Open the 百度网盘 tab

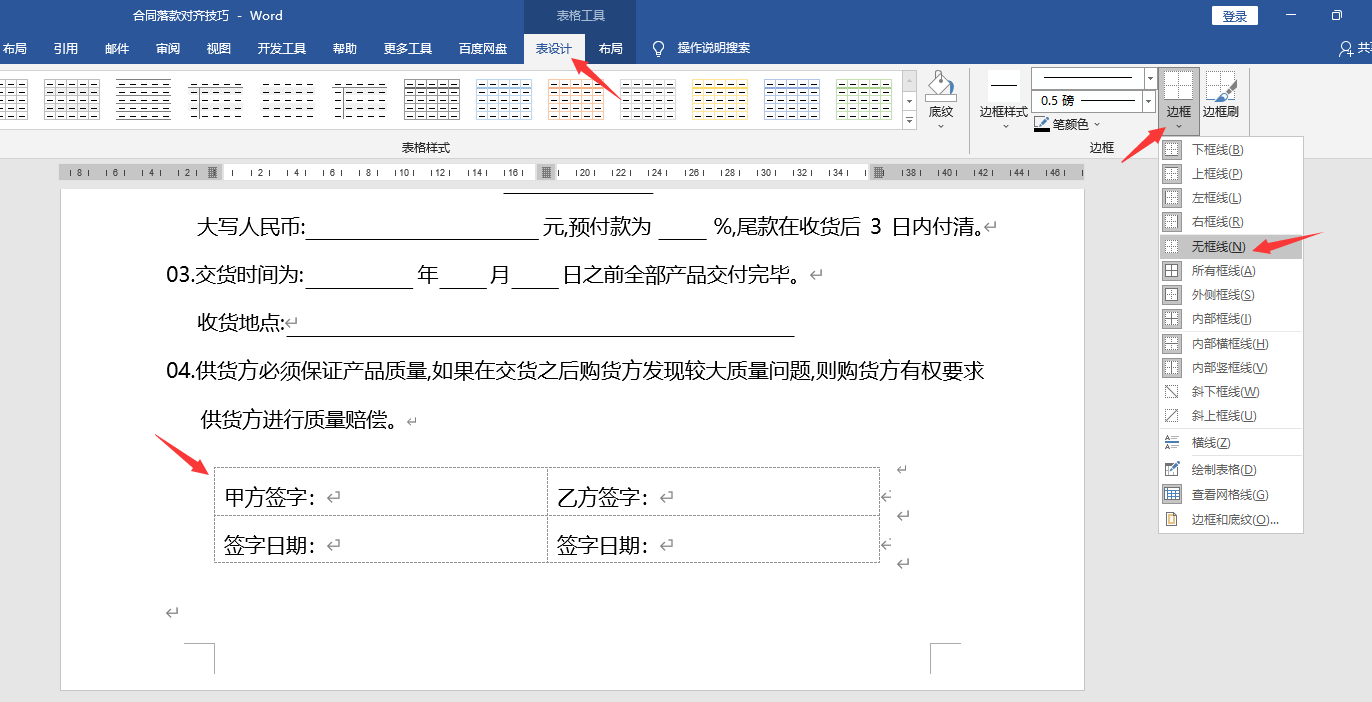point(483,48)
